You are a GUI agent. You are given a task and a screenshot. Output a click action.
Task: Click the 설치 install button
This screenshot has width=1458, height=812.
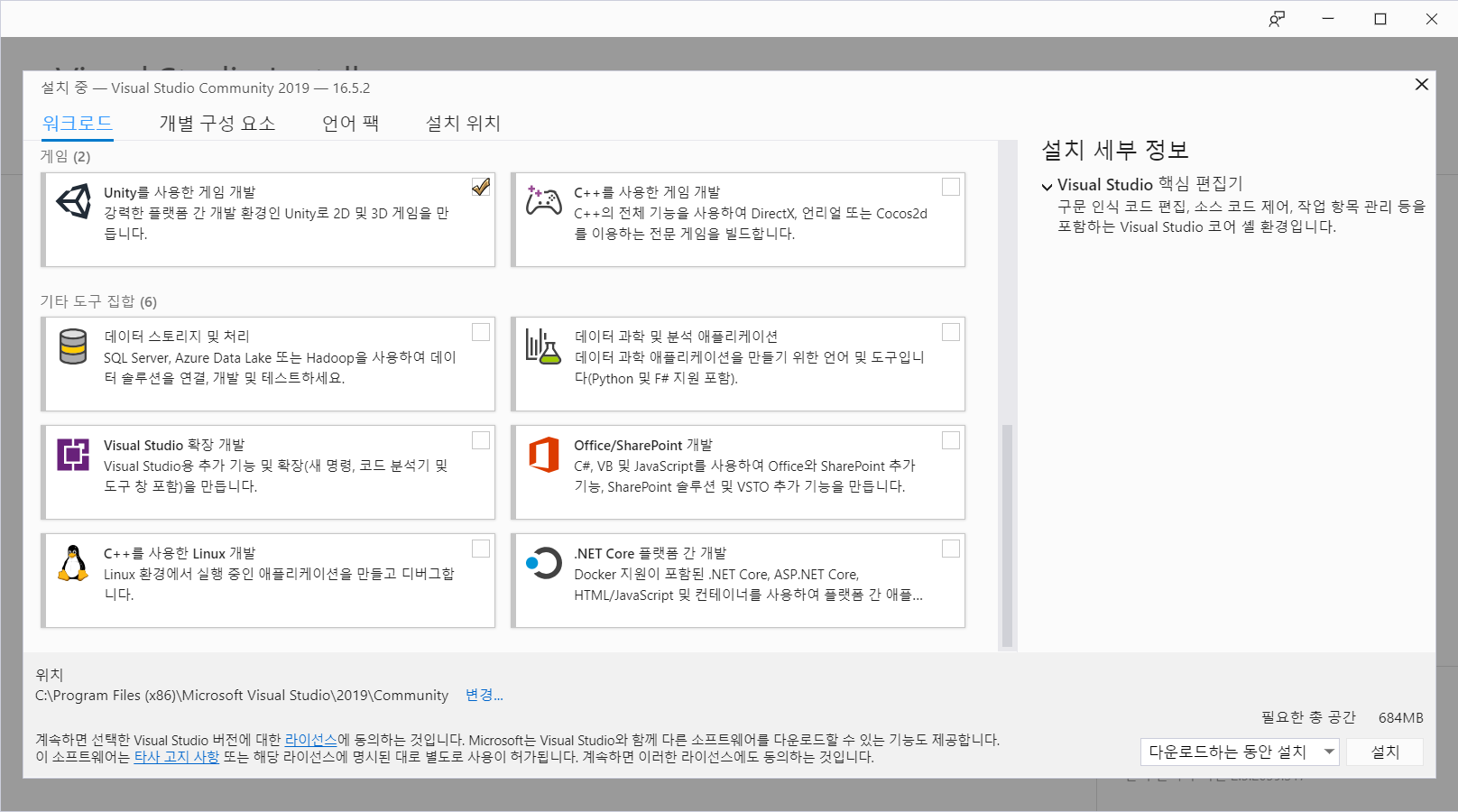1385,752
